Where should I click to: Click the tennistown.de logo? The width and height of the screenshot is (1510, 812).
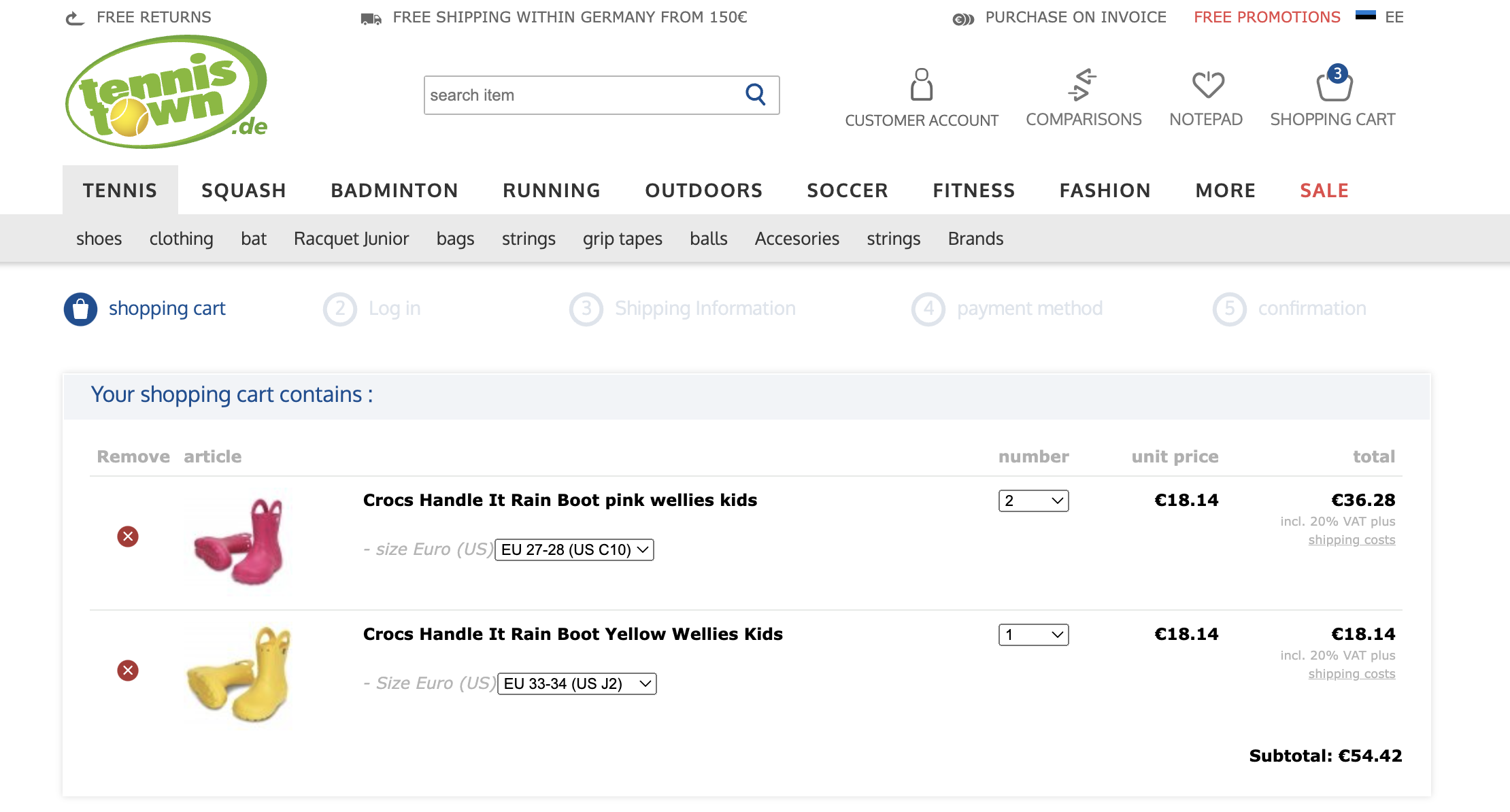pos(167,92)
